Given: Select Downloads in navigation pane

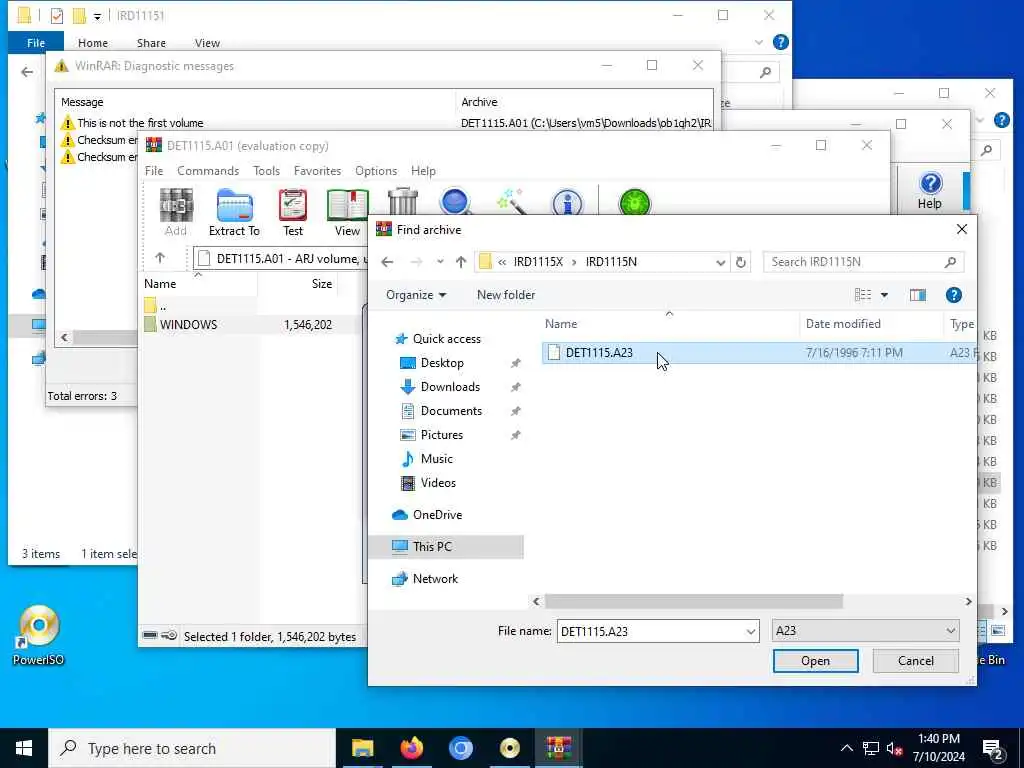Looking at the screenshot, I should [x=450, y=387].
